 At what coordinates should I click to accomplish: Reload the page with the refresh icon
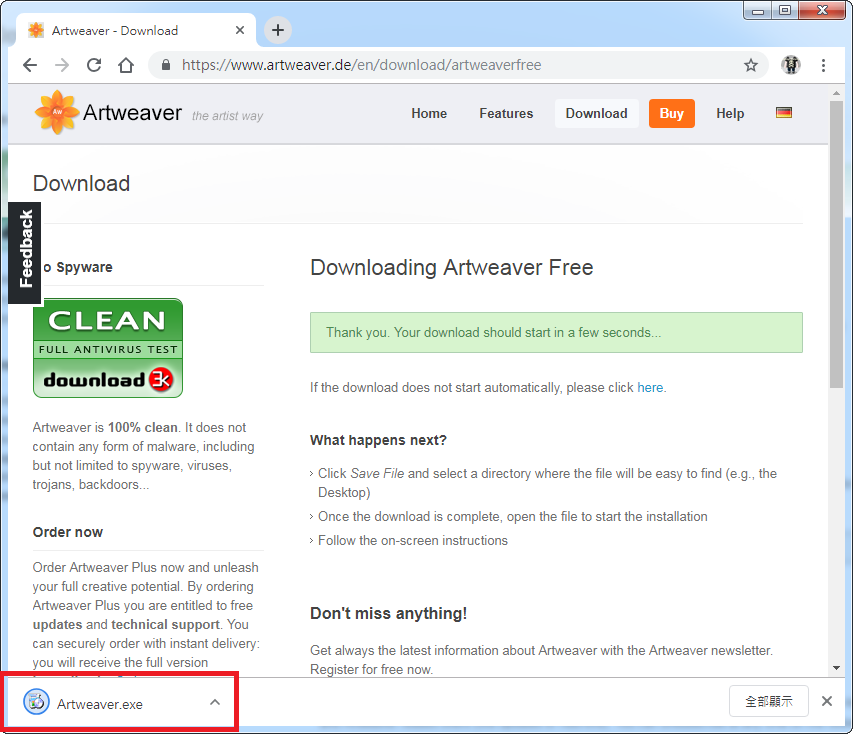[94, 65]
